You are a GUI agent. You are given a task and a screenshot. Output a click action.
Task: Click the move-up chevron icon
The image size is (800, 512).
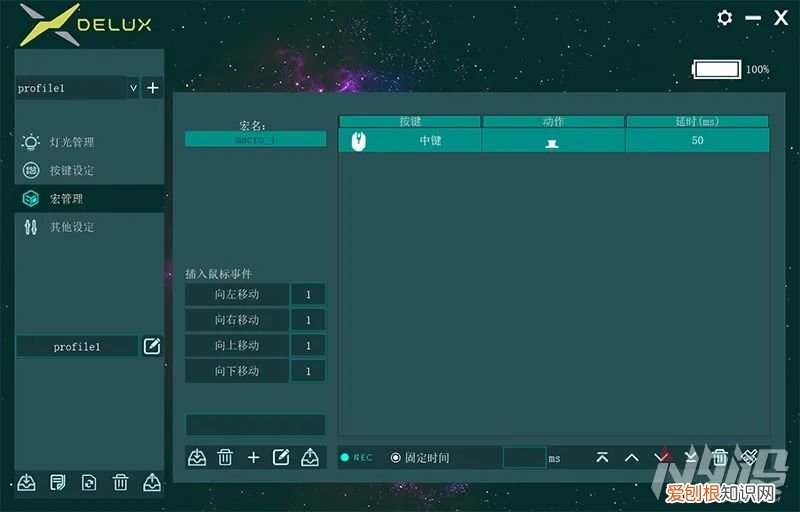coord(632,457)
